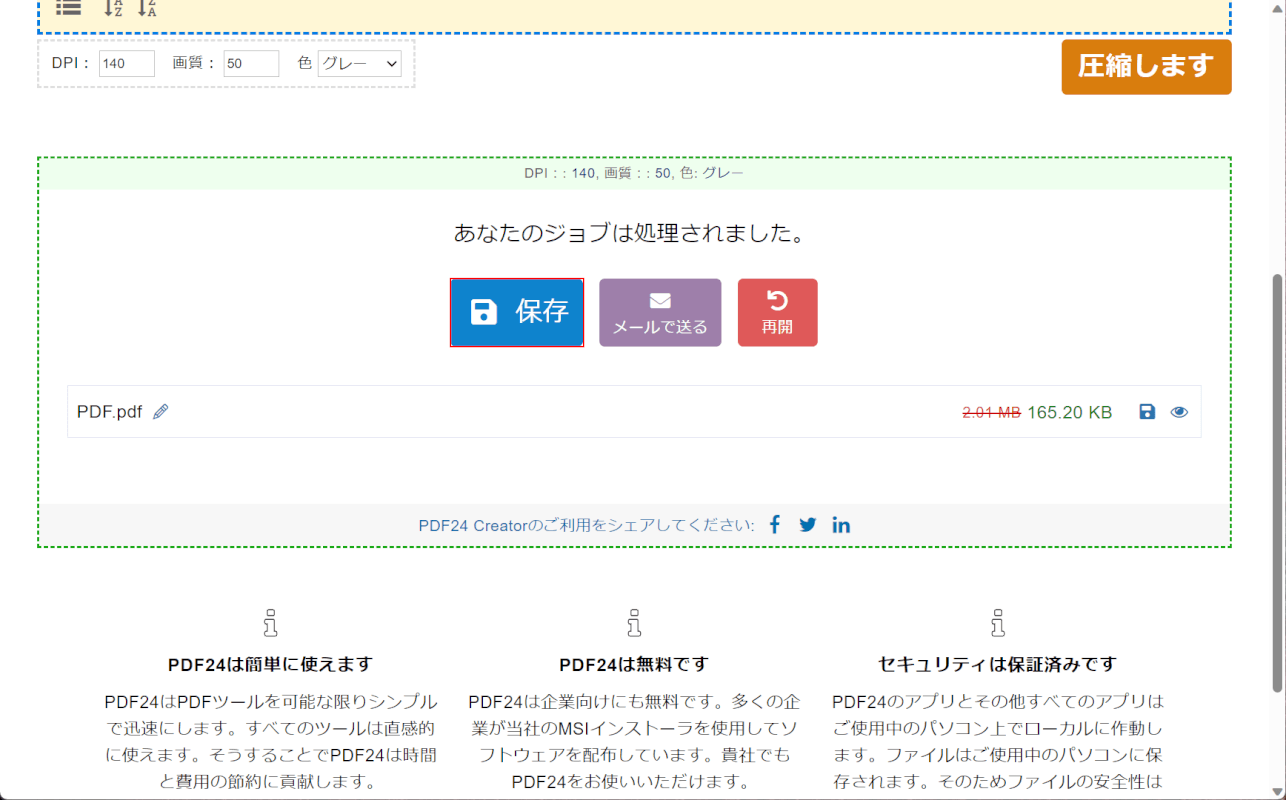The image size is (1286, 800).
Task: Click the scrollbar down arrow
Action: 1277,790
